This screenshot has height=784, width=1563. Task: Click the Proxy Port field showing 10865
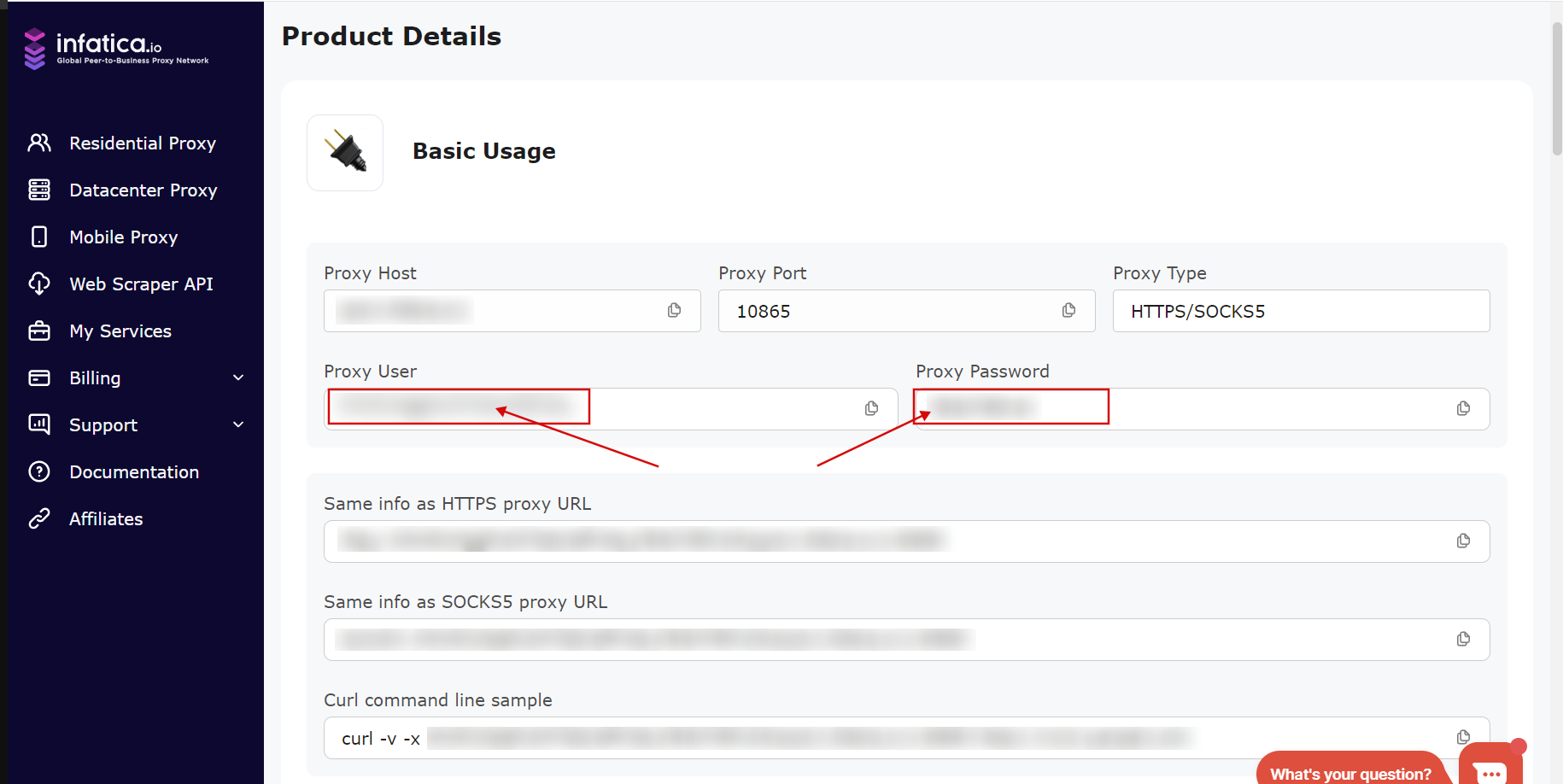click(x=907, y=311)
